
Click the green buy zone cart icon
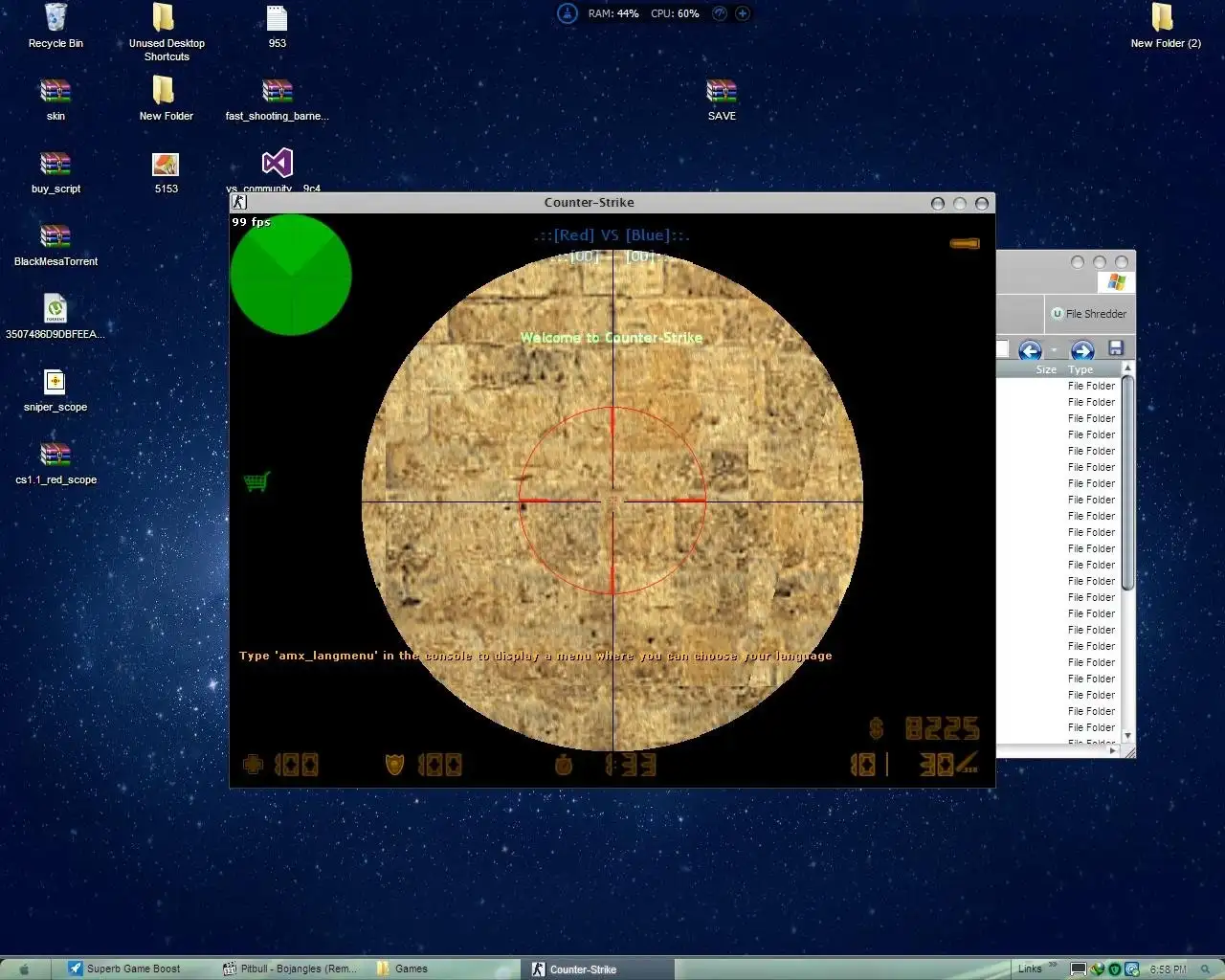(x=256, y=480)
